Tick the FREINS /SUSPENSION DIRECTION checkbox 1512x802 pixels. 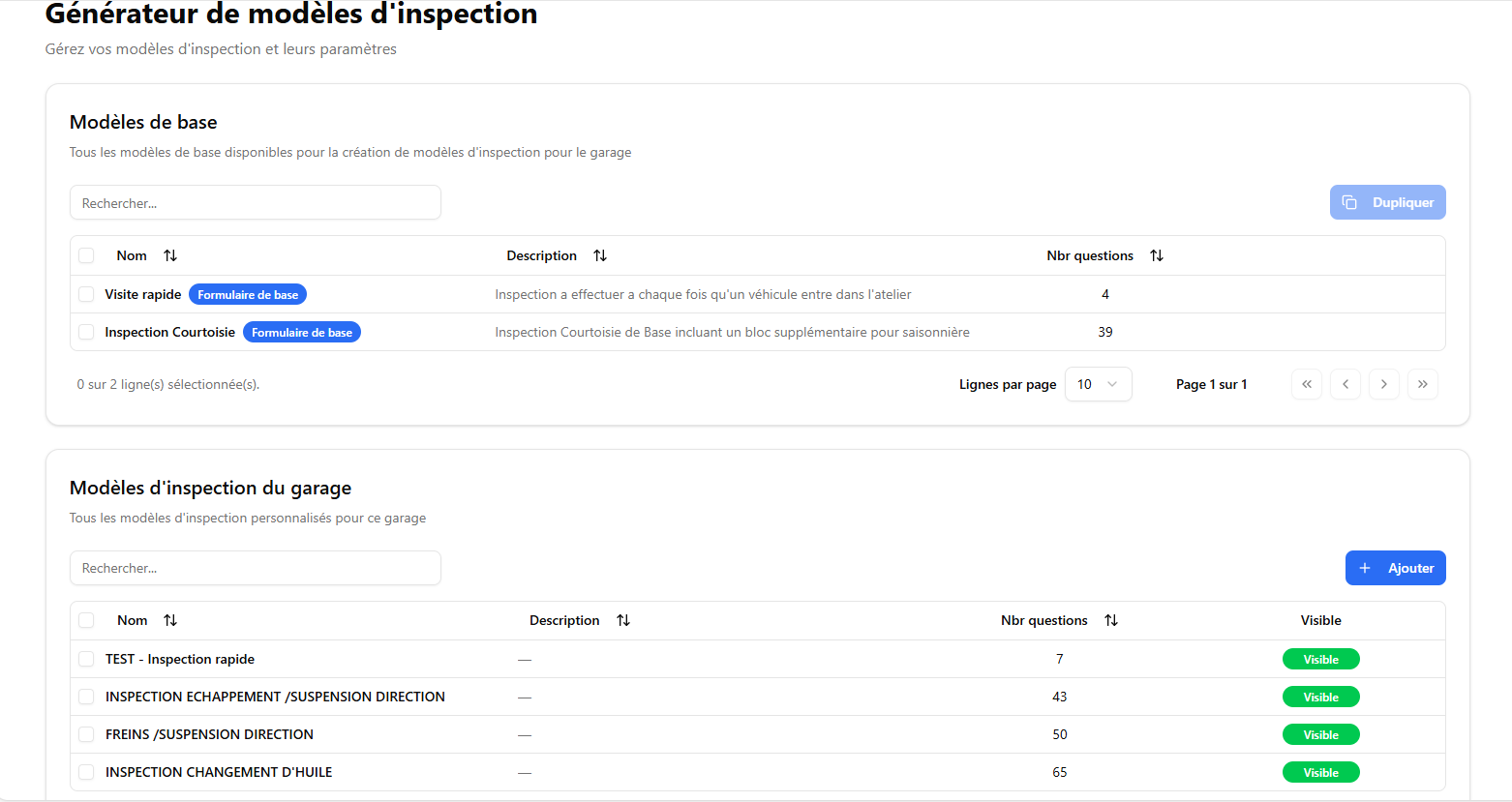tap(86, 734)
